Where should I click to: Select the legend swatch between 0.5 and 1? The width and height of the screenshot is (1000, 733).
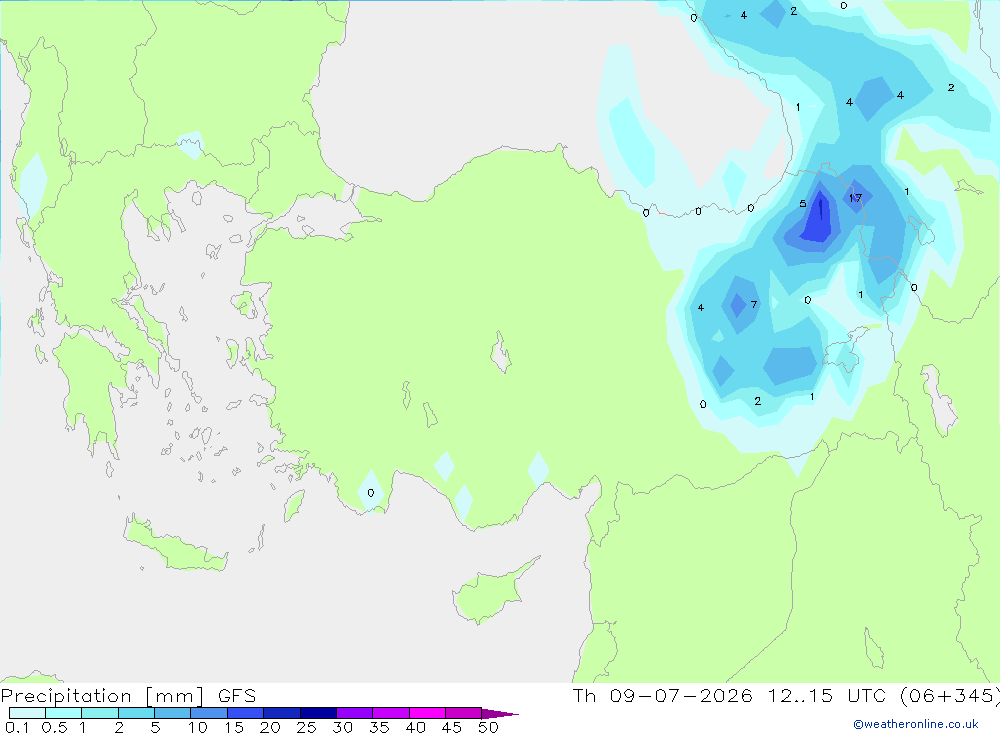(x=64, y=713)
